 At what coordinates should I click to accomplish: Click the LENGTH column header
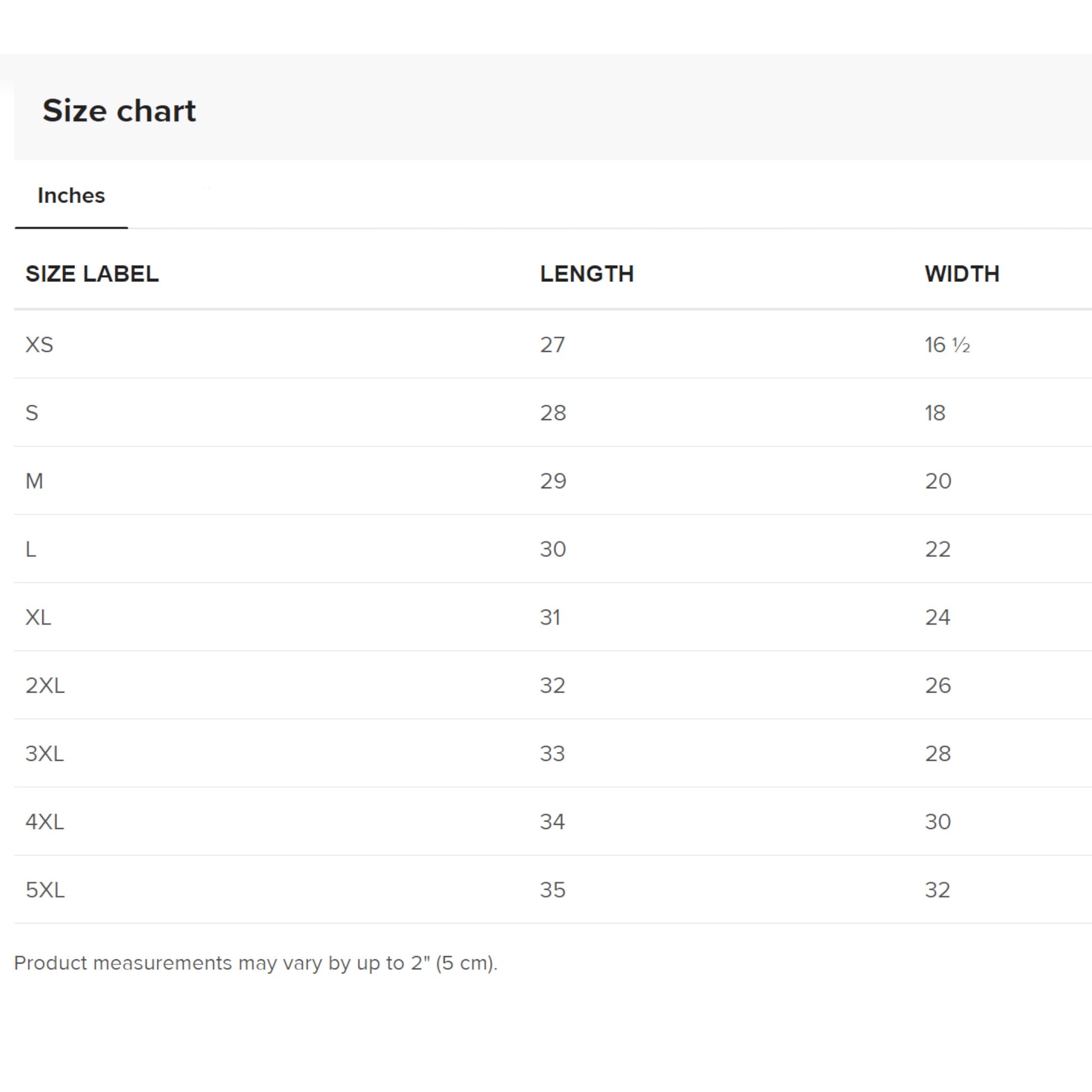587,274
